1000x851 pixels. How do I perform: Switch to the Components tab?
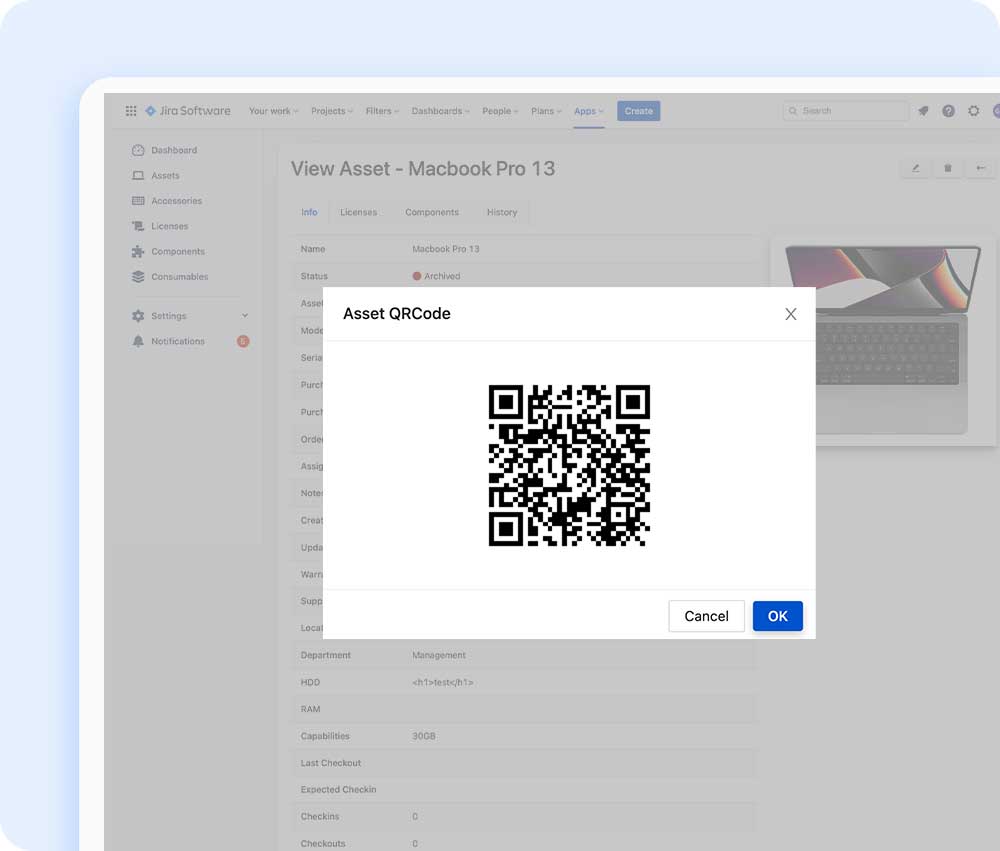[x=432, y=212]
